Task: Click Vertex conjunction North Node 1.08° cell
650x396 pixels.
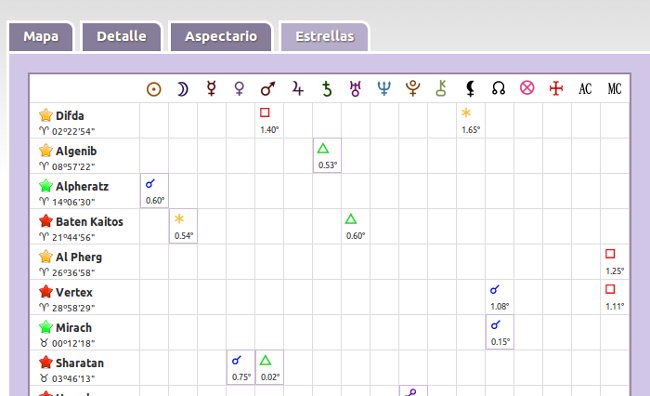Action: 500,297
